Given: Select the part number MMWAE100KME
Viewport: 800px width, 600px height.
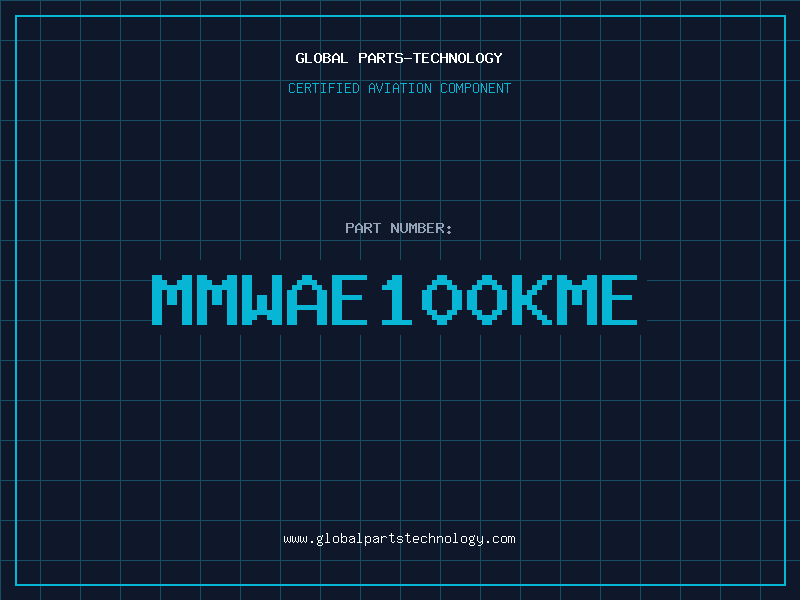Looking at the screenshot, I should point(394,300).
